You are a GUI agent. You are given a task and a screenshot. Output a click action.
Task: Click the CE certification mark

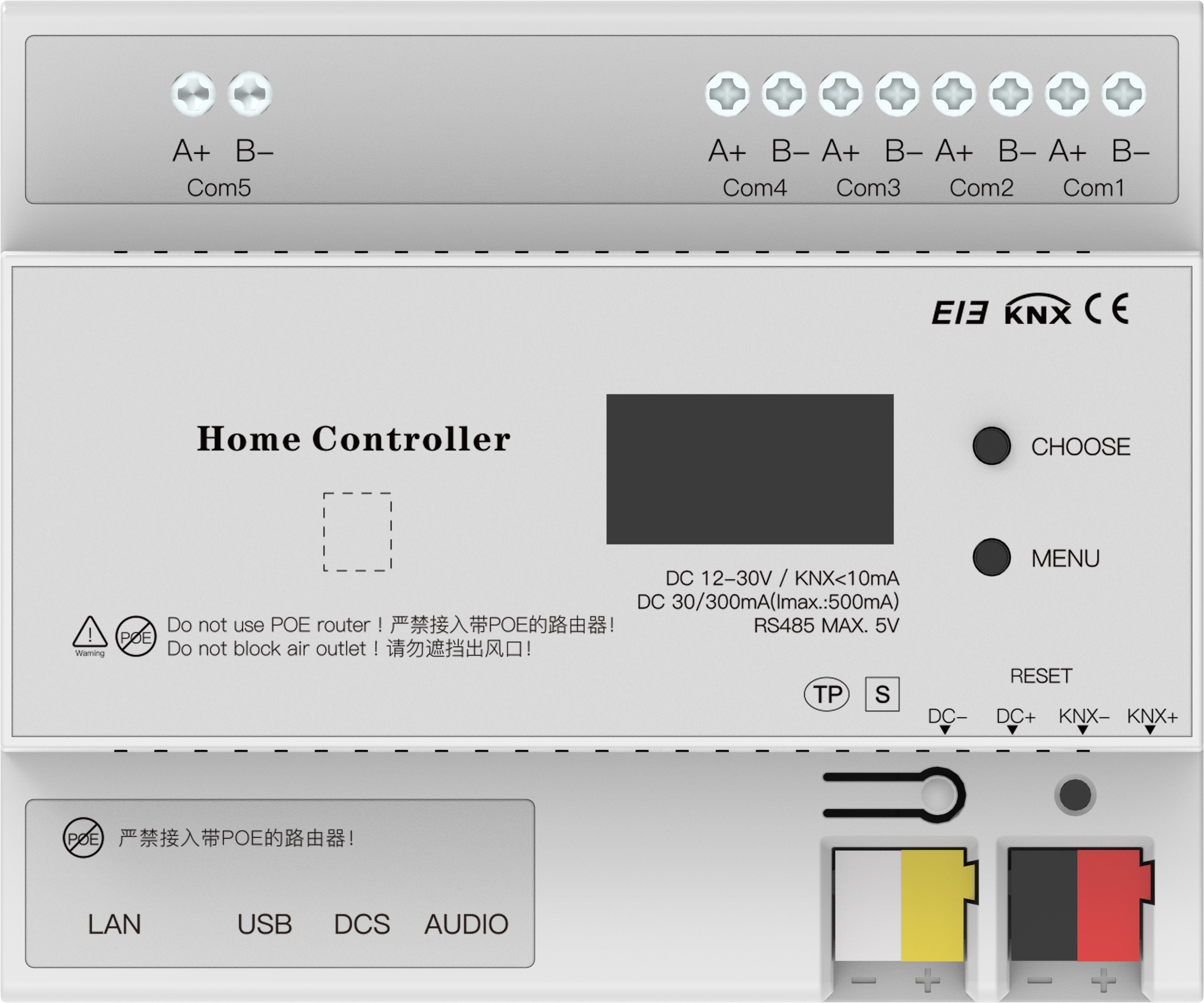coord(1107,308)
